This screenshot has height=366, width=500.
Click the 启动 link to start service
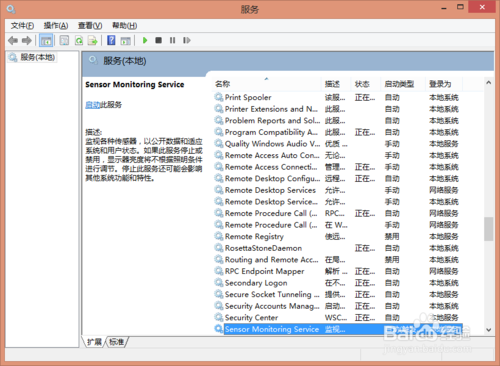click(x=92, y=105)
